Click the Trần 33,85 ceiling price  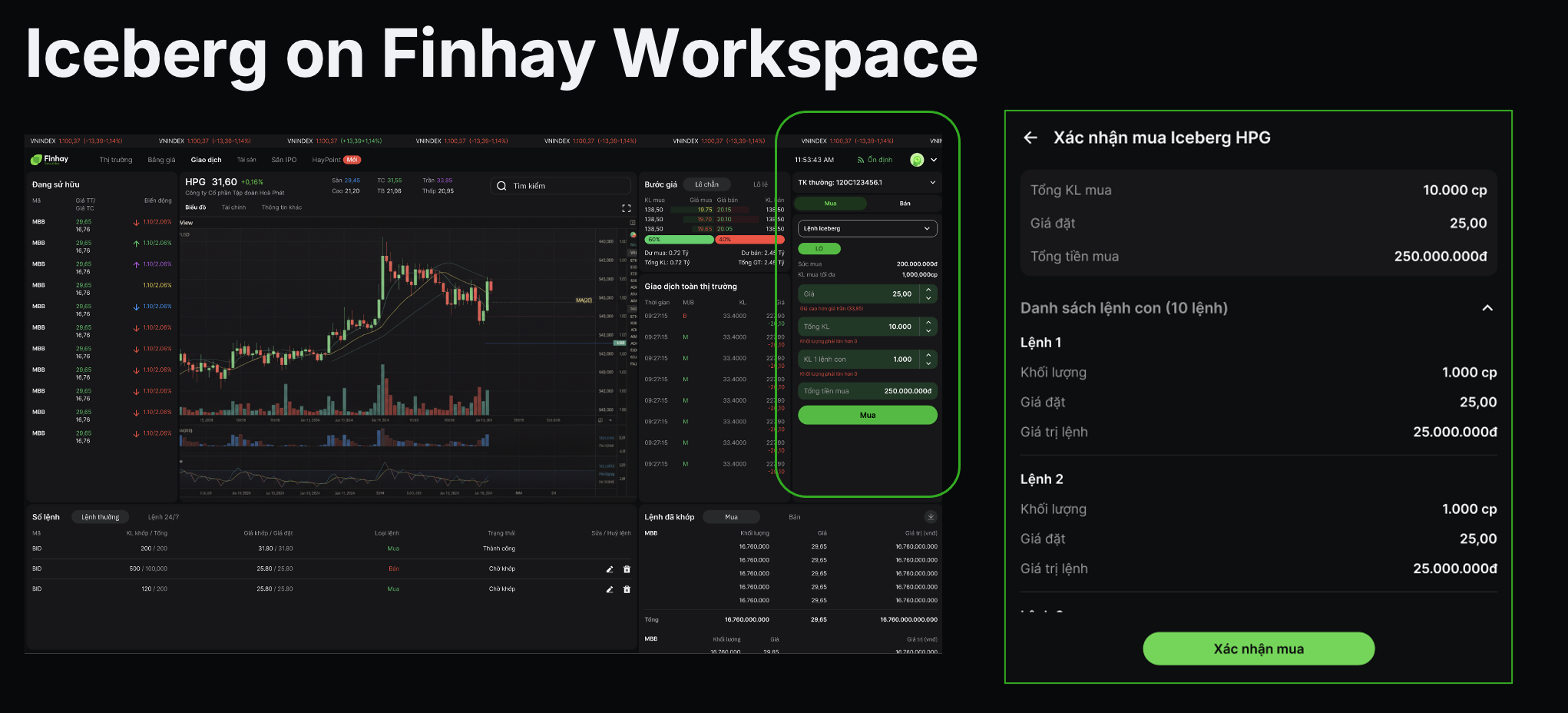coord(438,181)
